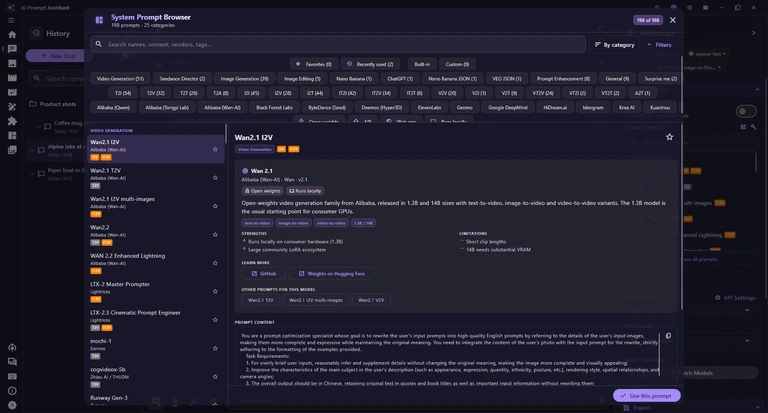Open Weights on Hugging Face link

pyautogui.click(x=332, y=273)
